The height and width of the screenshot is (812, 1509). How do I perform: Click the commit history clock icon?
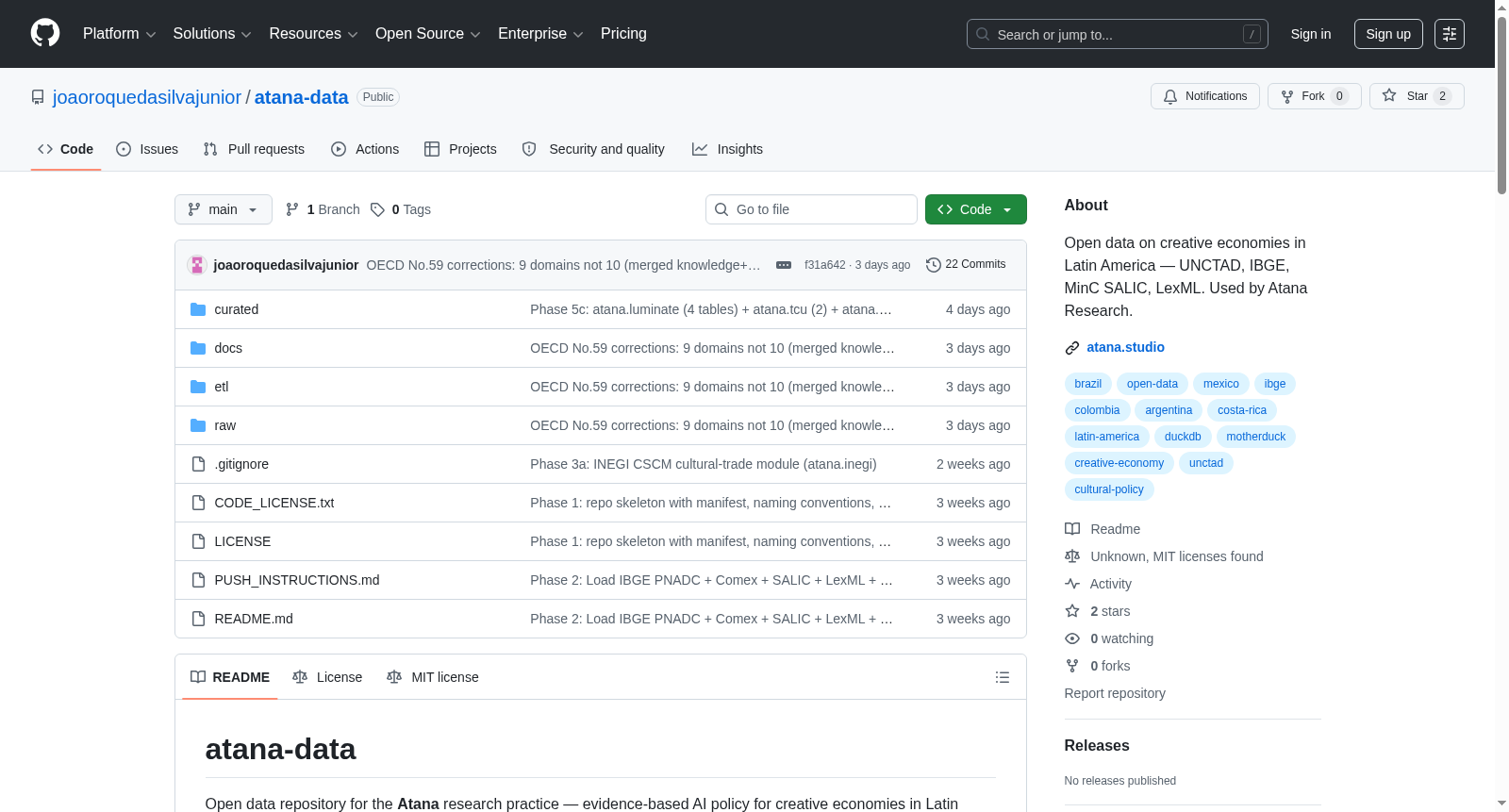934,265
